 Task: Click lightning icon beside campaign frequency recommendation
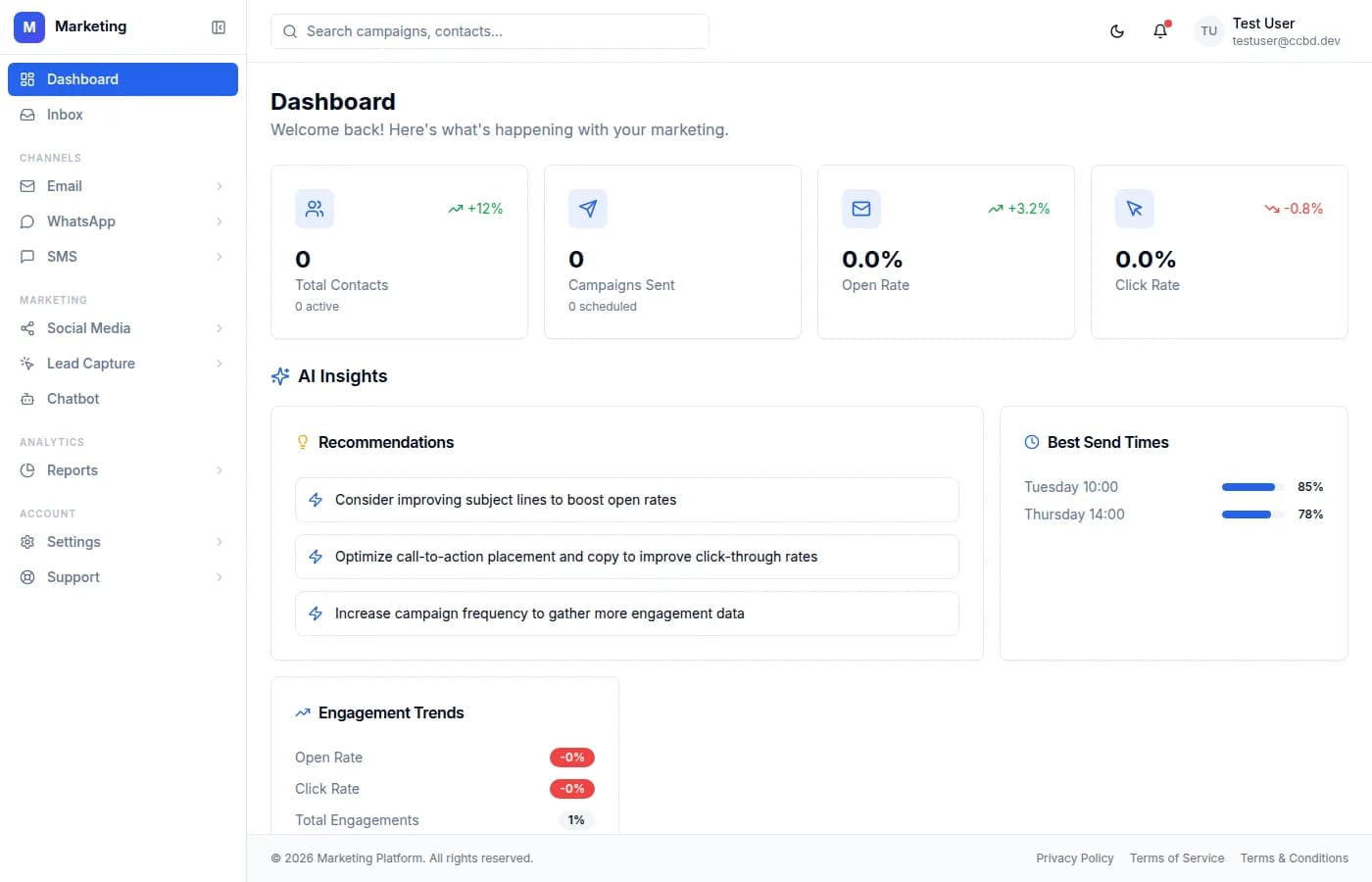[316, 613]
